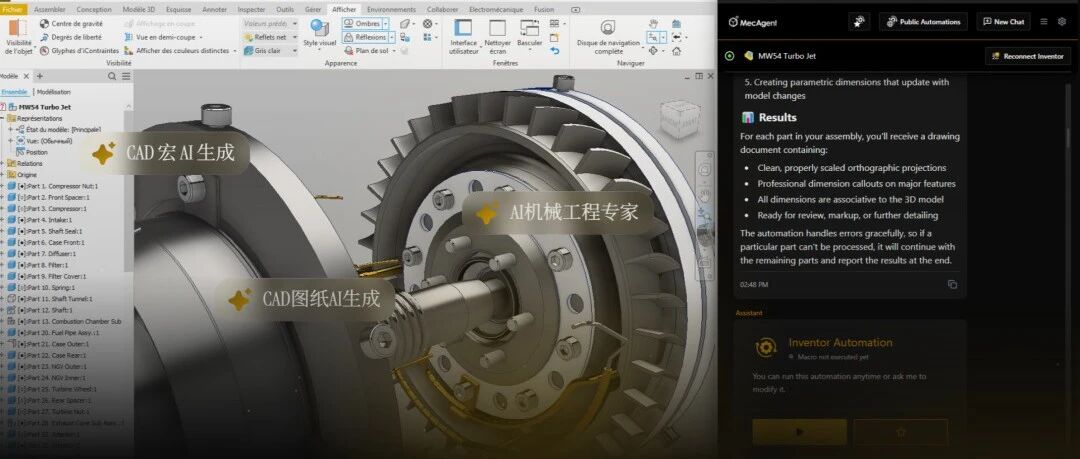
Task: Open MecAgent settings gear
Action: (1062, 22)
